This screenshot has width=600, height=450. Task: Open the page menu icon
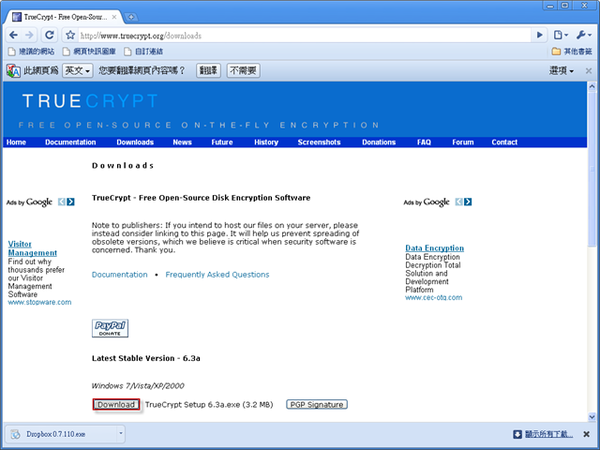[561, 35]
